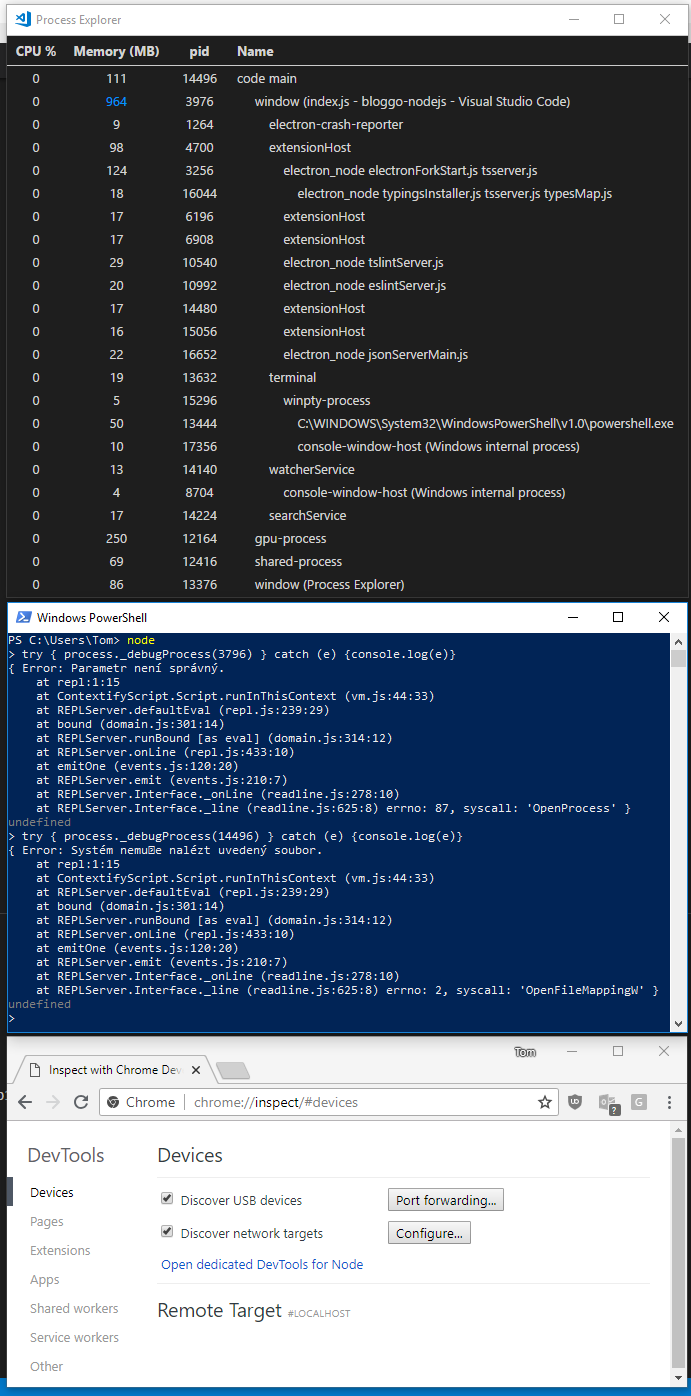Click the Configure button for network targets
691x1396 pixels.
tap(429, 1232)
